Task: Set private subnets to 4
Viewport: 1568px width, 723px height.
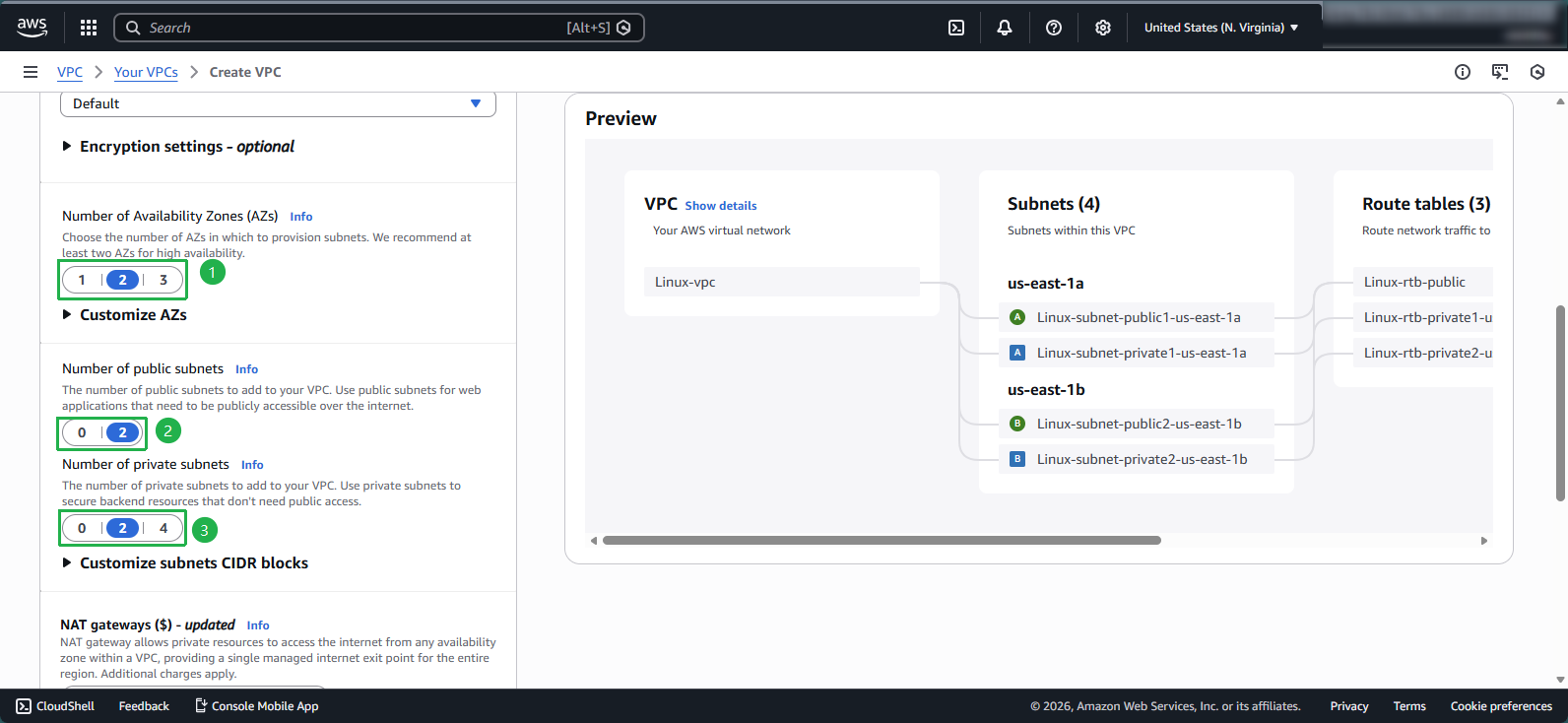Action: pos(163,528)
